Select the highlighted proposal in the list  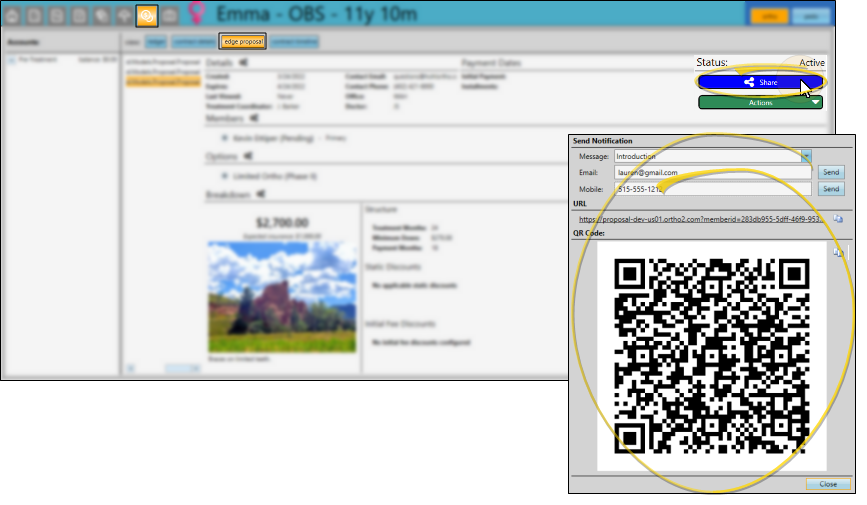[159, 81]
